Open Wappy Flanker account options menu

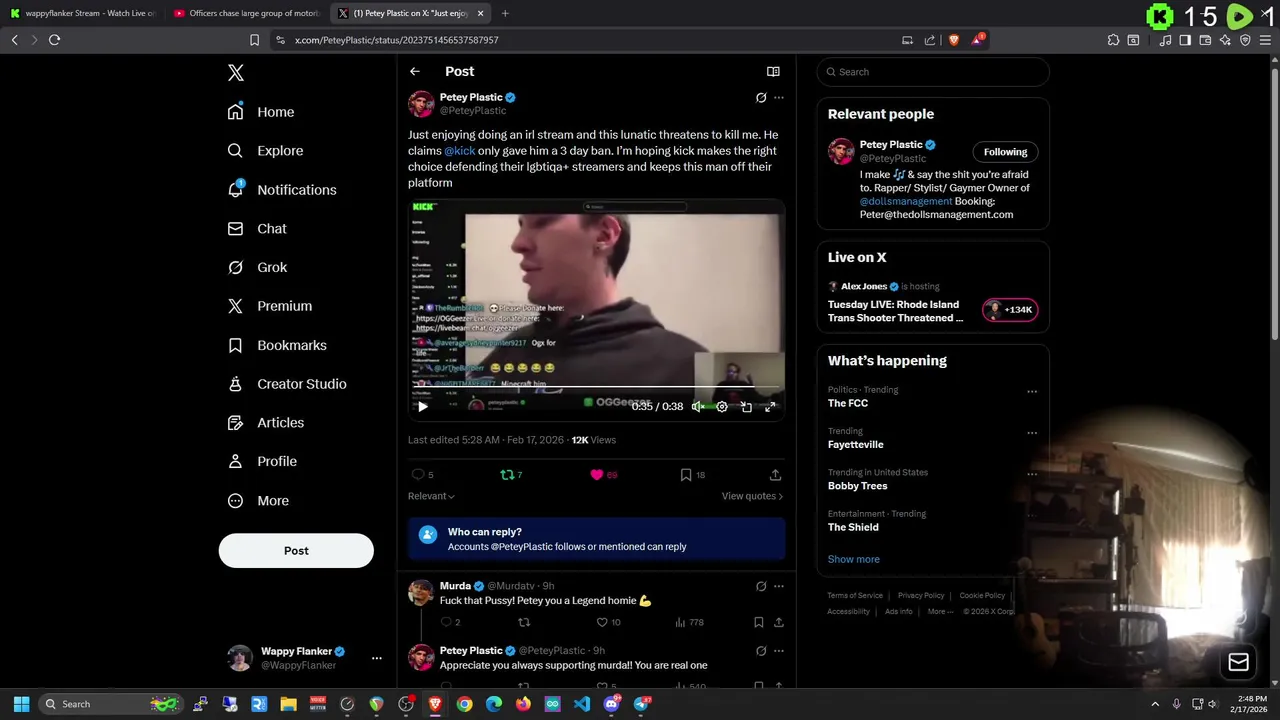(x=376, y=658)
